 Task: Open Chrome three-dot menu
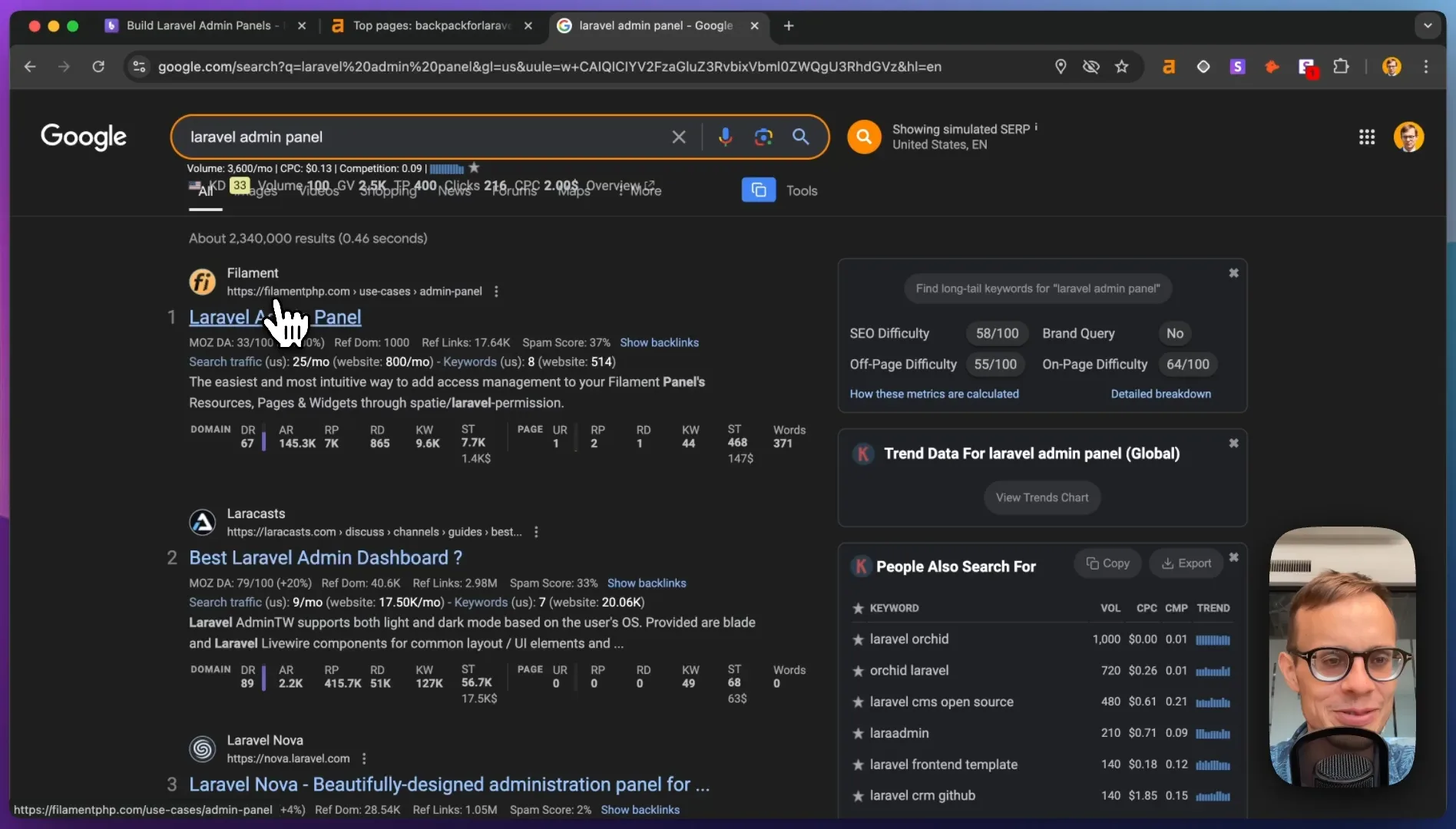point(1426,67)
